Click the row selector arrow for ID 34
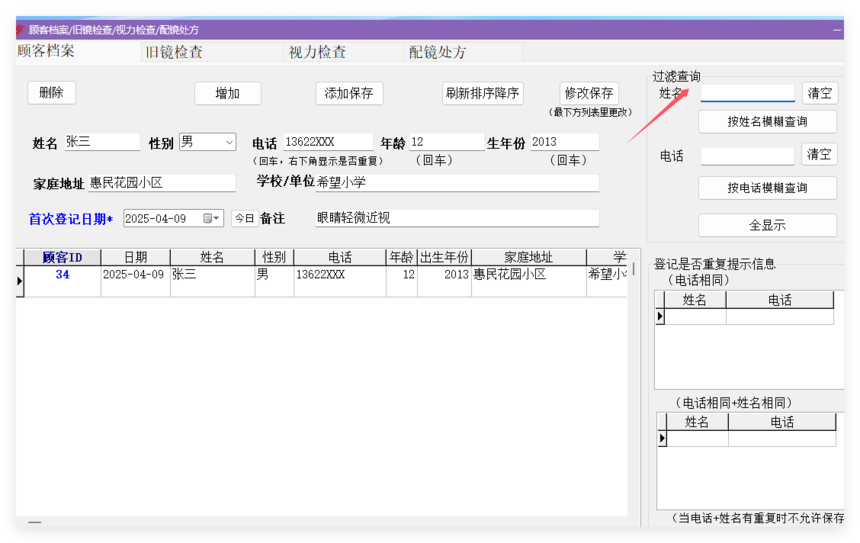 point(20,281)
